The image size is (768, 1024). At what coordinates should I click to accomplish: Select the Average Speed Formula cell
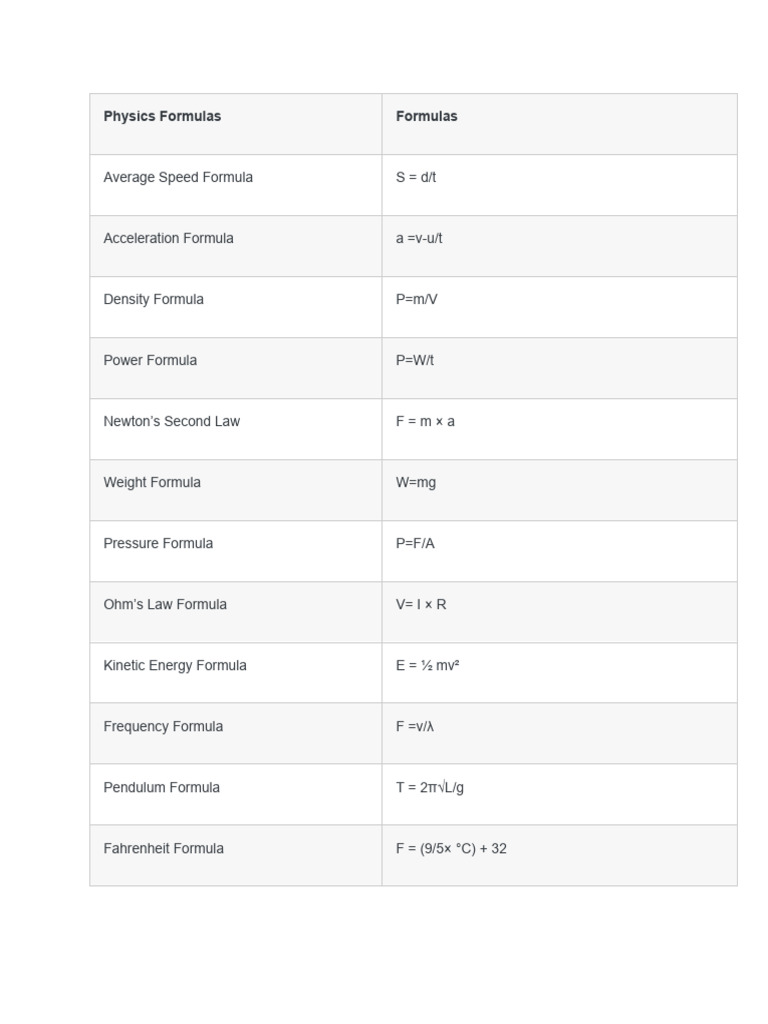(x=178, y=177)
